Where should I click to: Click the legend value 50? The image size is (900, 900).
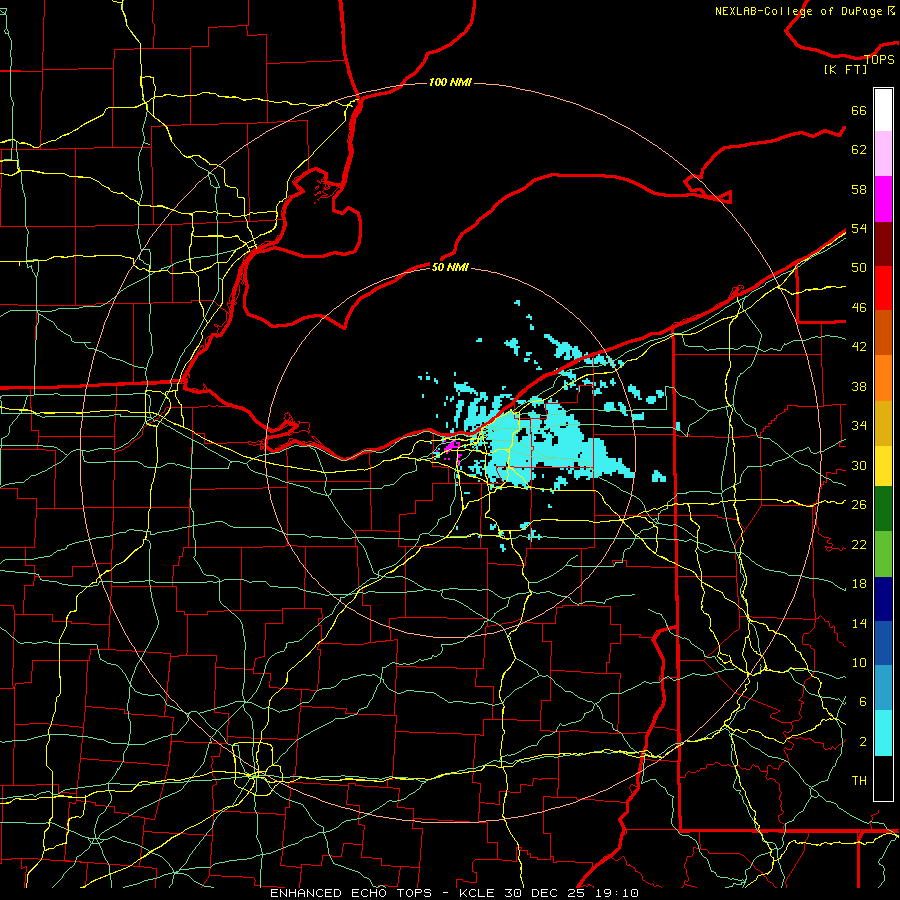(859, 267)
